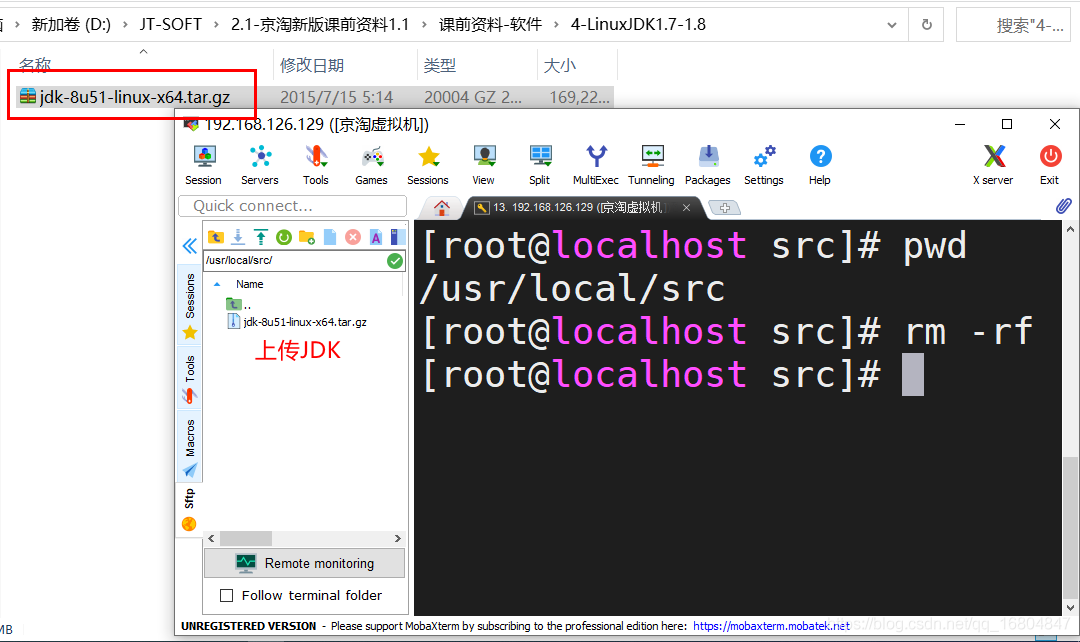Open the home tab icon
This screenshot has height=642, width=1080.
(x=442, y=207)
